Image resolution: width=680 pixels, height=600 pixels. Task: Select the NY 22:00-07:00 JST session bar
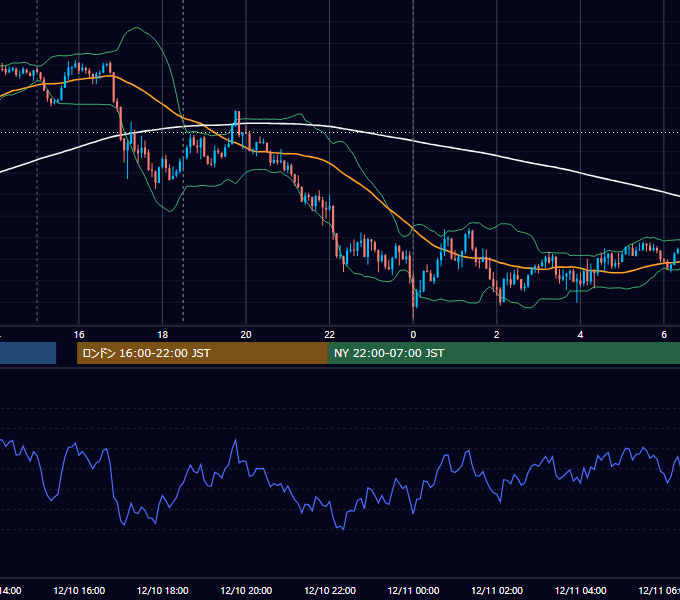click(503, 353)
